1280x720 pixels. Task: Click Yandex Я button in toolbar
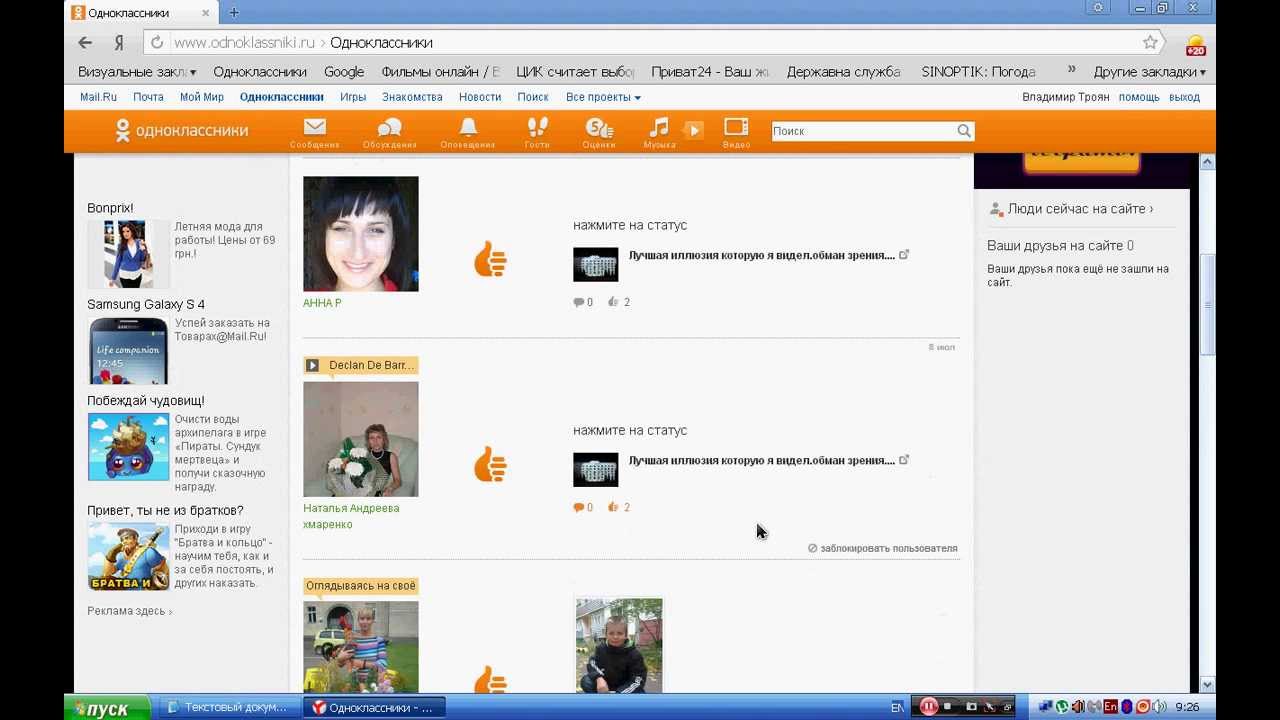pyautogui.click(x=119, y=43)
